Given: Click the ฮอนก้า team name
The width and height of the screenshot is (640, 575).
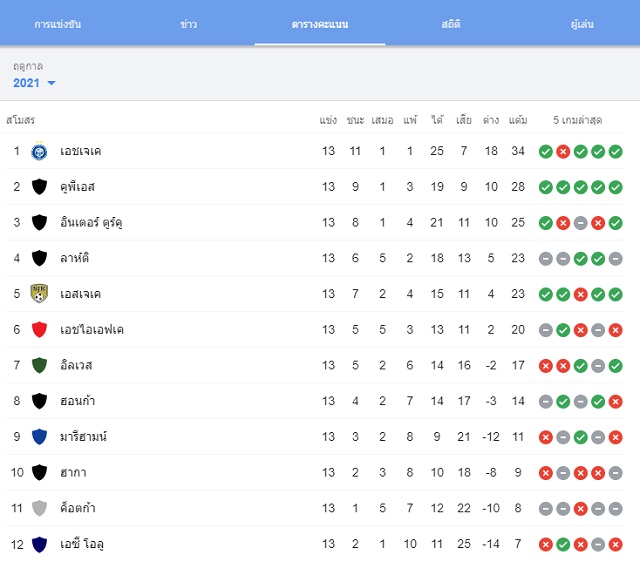Looking at the screenshot, I should (x=78, y=401).
